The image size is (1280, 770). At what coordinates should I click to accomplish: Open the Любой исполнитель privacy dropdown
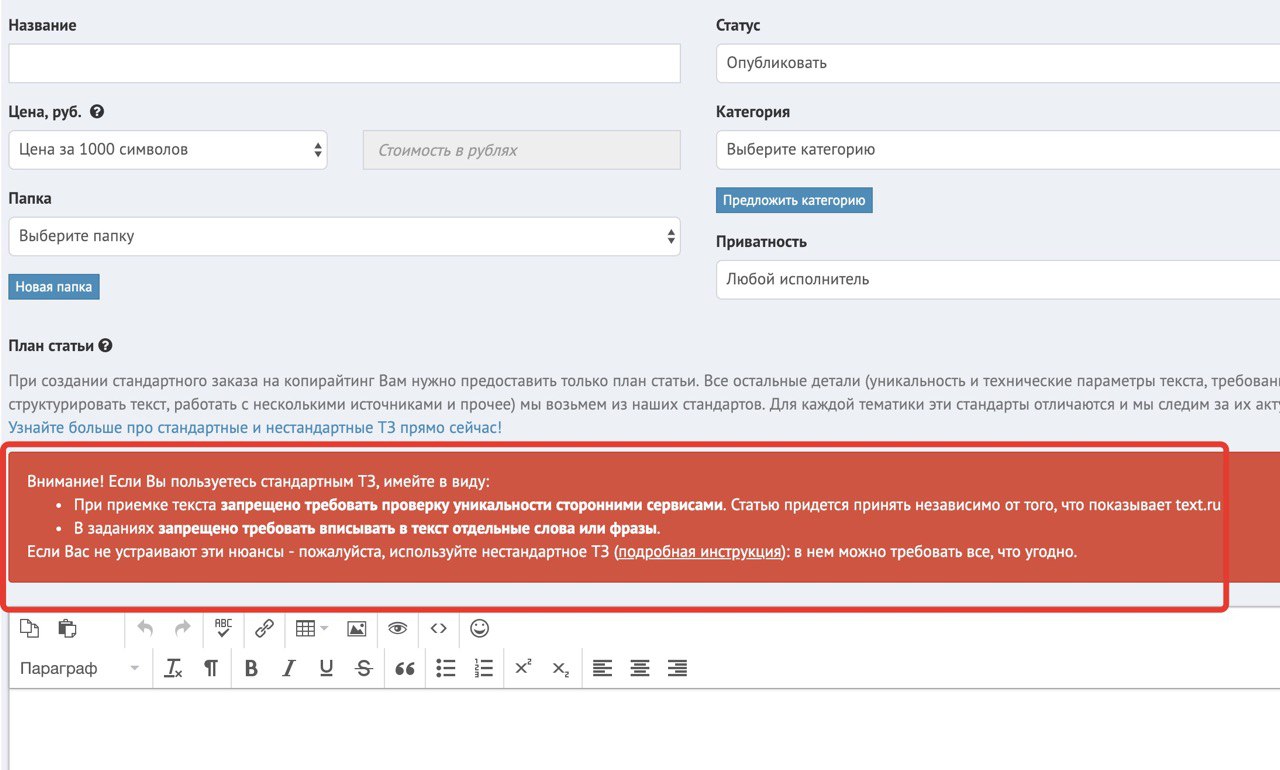click(x=998, y=280)
